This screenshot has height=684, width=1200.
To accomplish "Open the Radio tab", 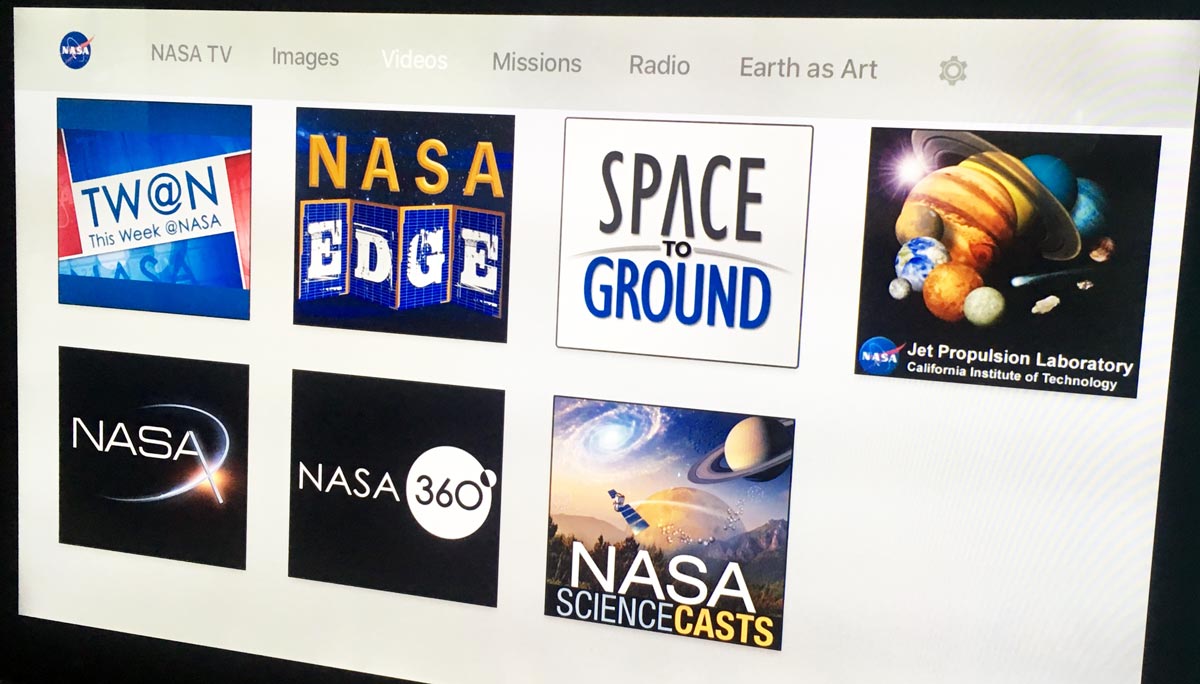I will tap(659, 66).
